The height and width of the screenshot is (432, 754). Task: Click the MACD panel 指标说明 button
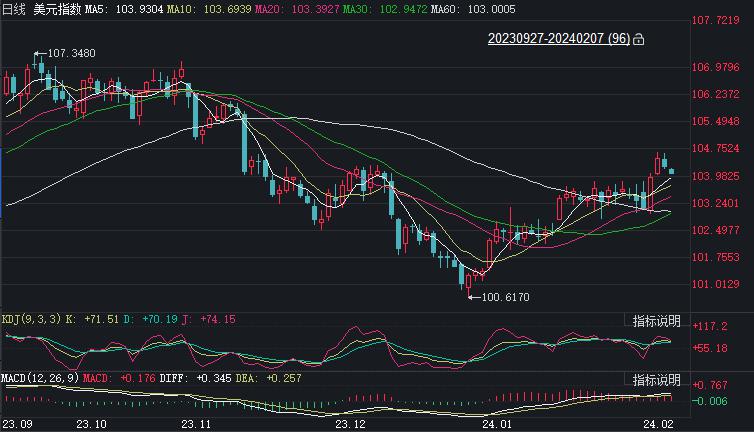click(656, 380)
